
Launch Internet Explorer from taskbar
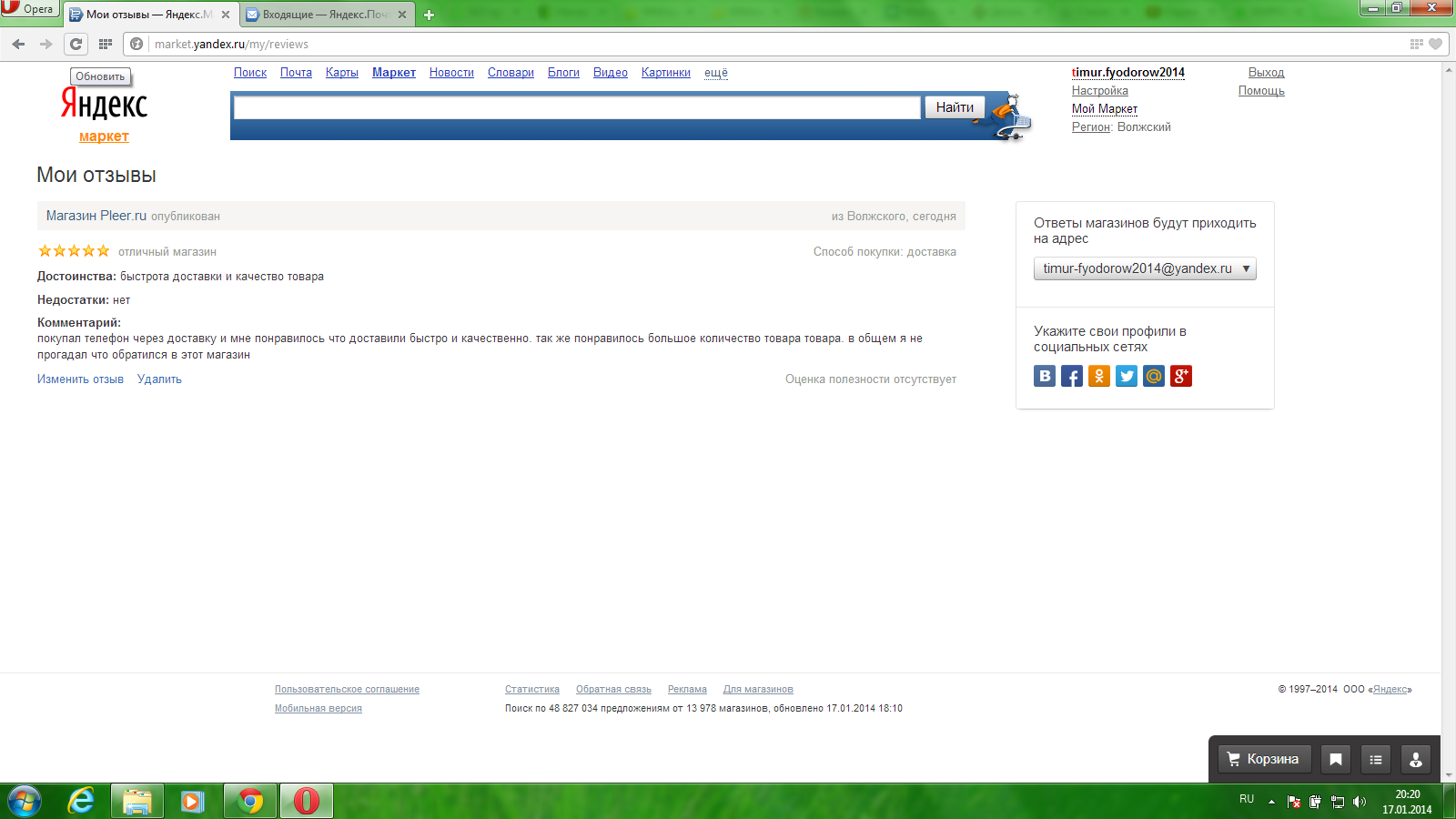click(x=81, y=802)
